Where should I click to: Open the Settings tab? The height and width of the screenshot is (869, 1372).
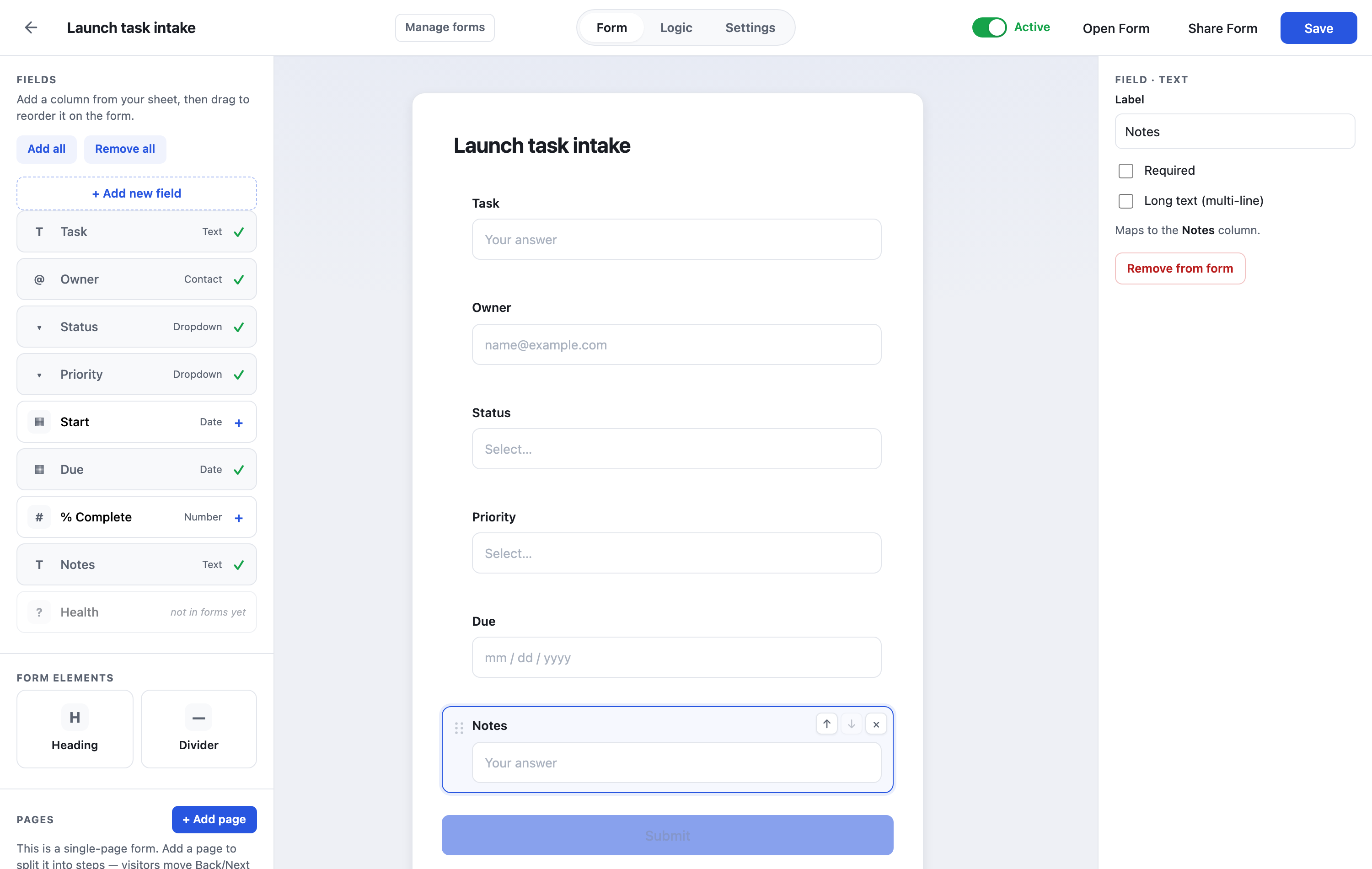pyautogui.click(x=750, y=27)
